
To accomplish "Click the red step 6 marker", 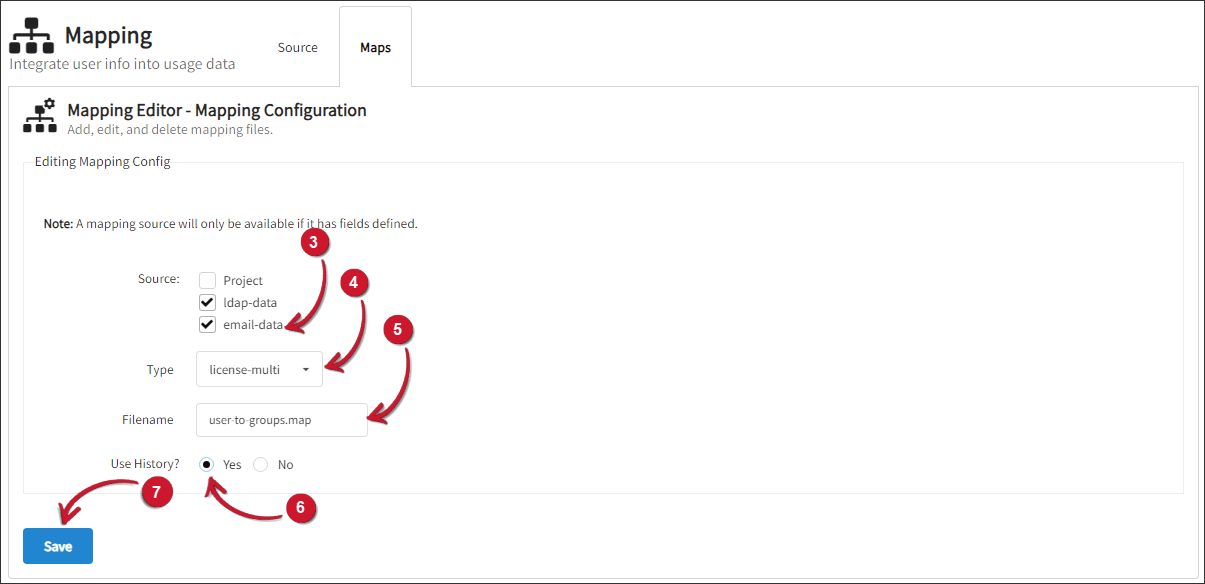I will [301, 508].
